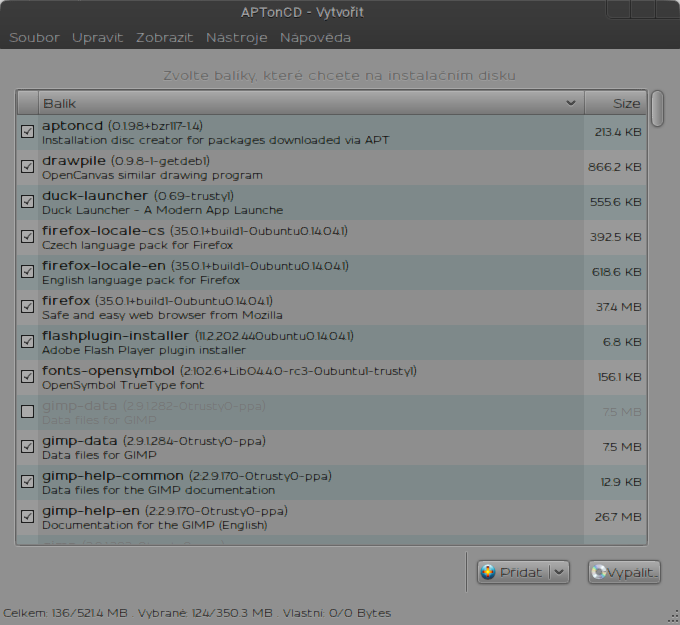Uncheck the firefox-locale-en checkbox

(27, 272)
